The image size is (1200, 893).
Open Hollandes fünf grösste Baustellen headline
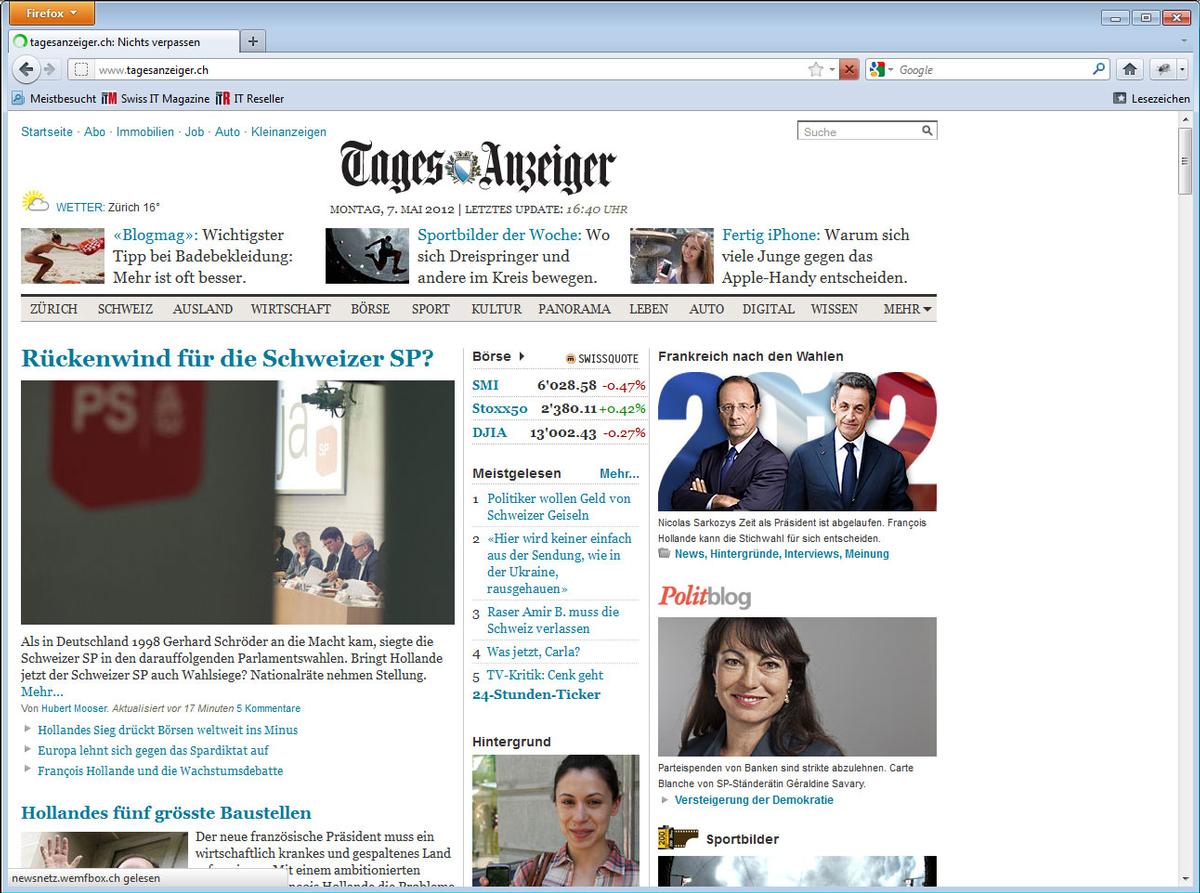pos(166,813)
